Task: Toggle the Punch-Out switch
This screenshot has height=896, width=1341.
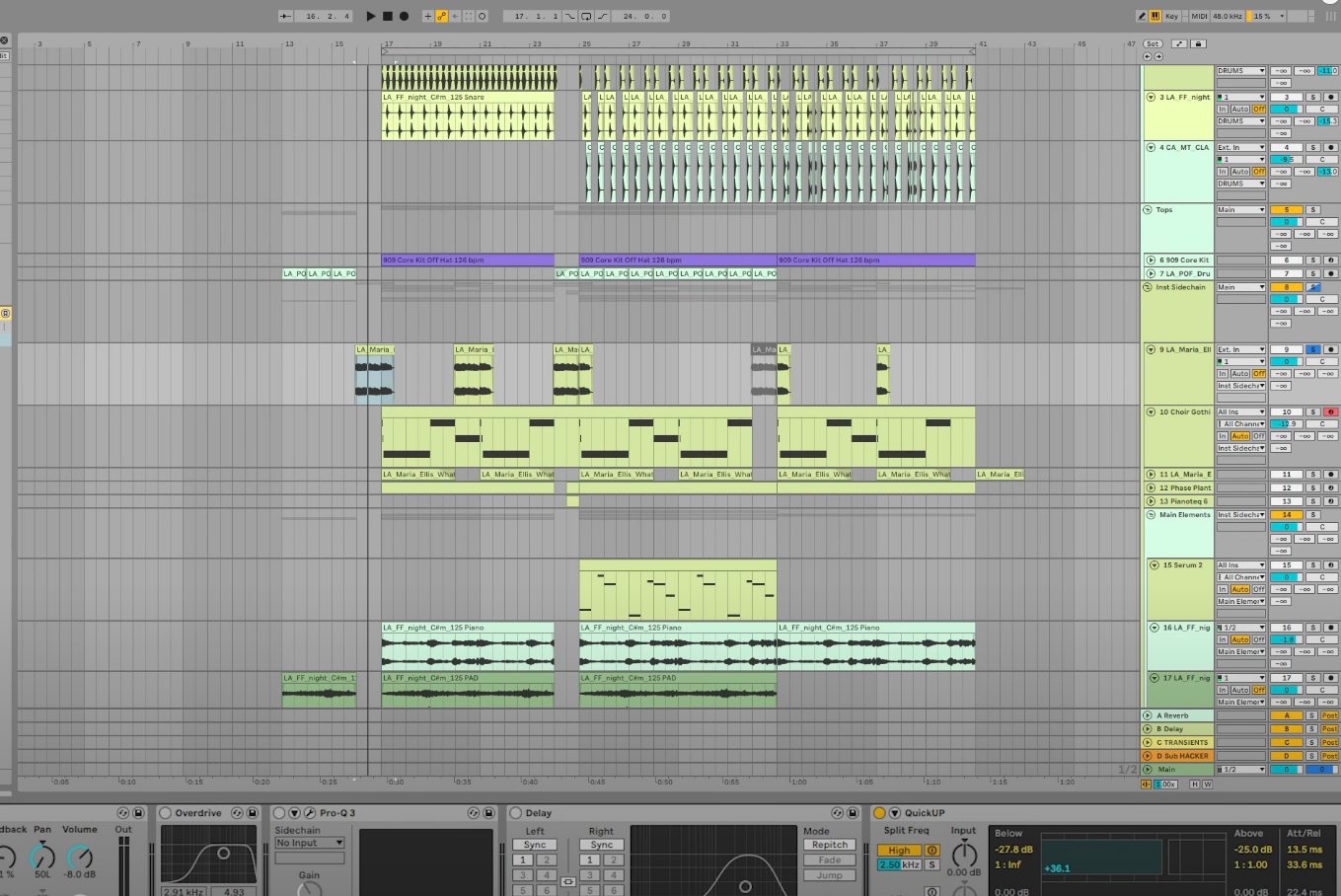Action: tap(602, 16)
